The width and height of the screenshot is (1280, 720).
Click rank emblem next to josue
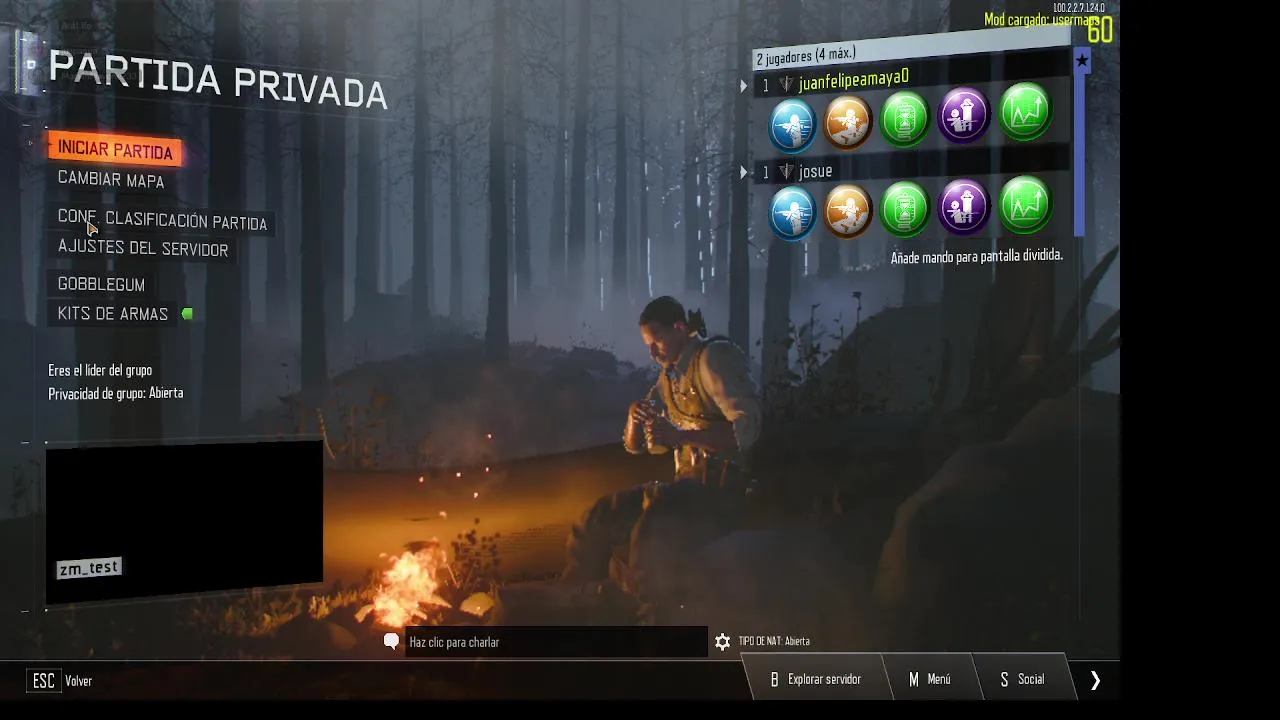tap(786, 172)
